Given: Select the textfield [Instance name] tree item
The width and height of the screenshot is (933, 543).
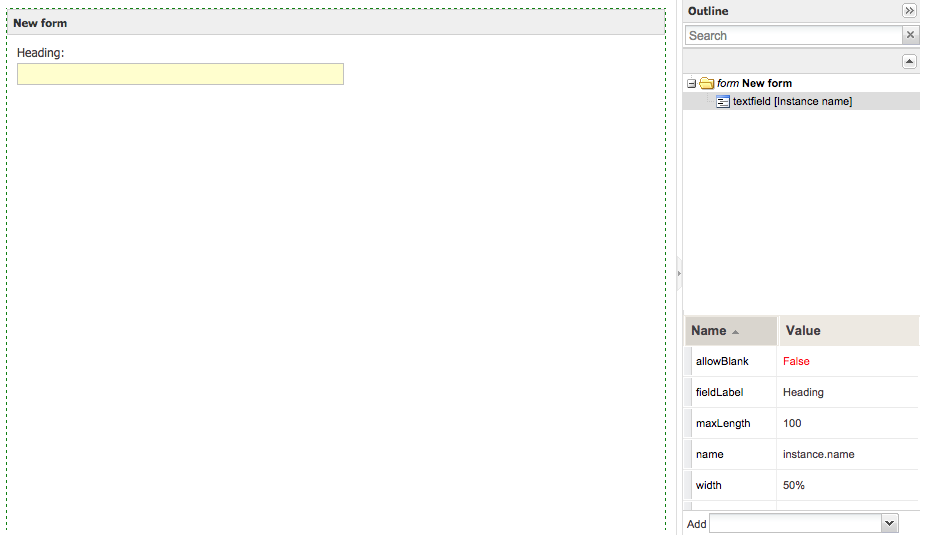Looking at the screenshot, I should click(x=792, y=101).
